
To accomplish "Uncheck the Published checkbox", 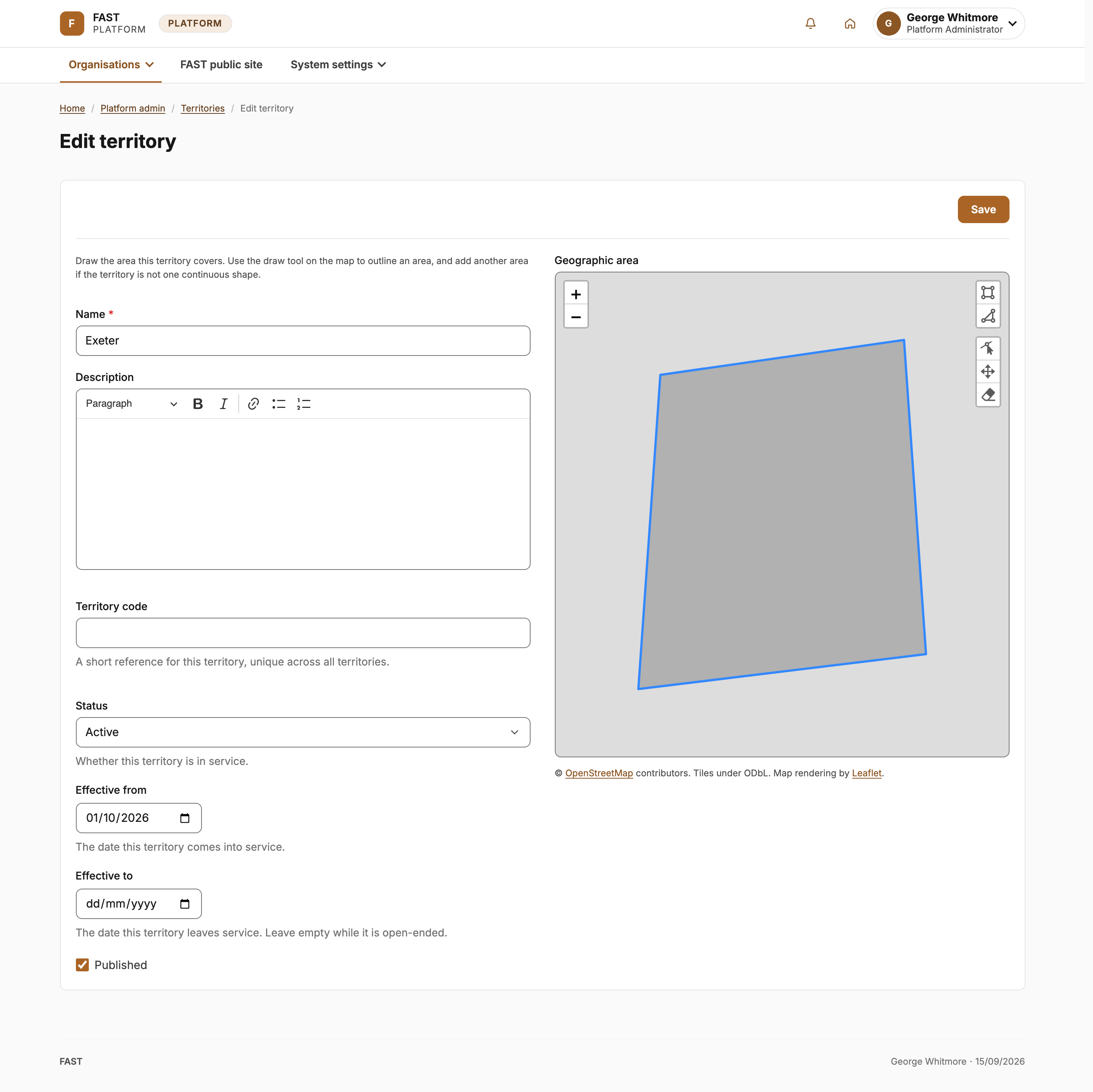I will (82, 965).
